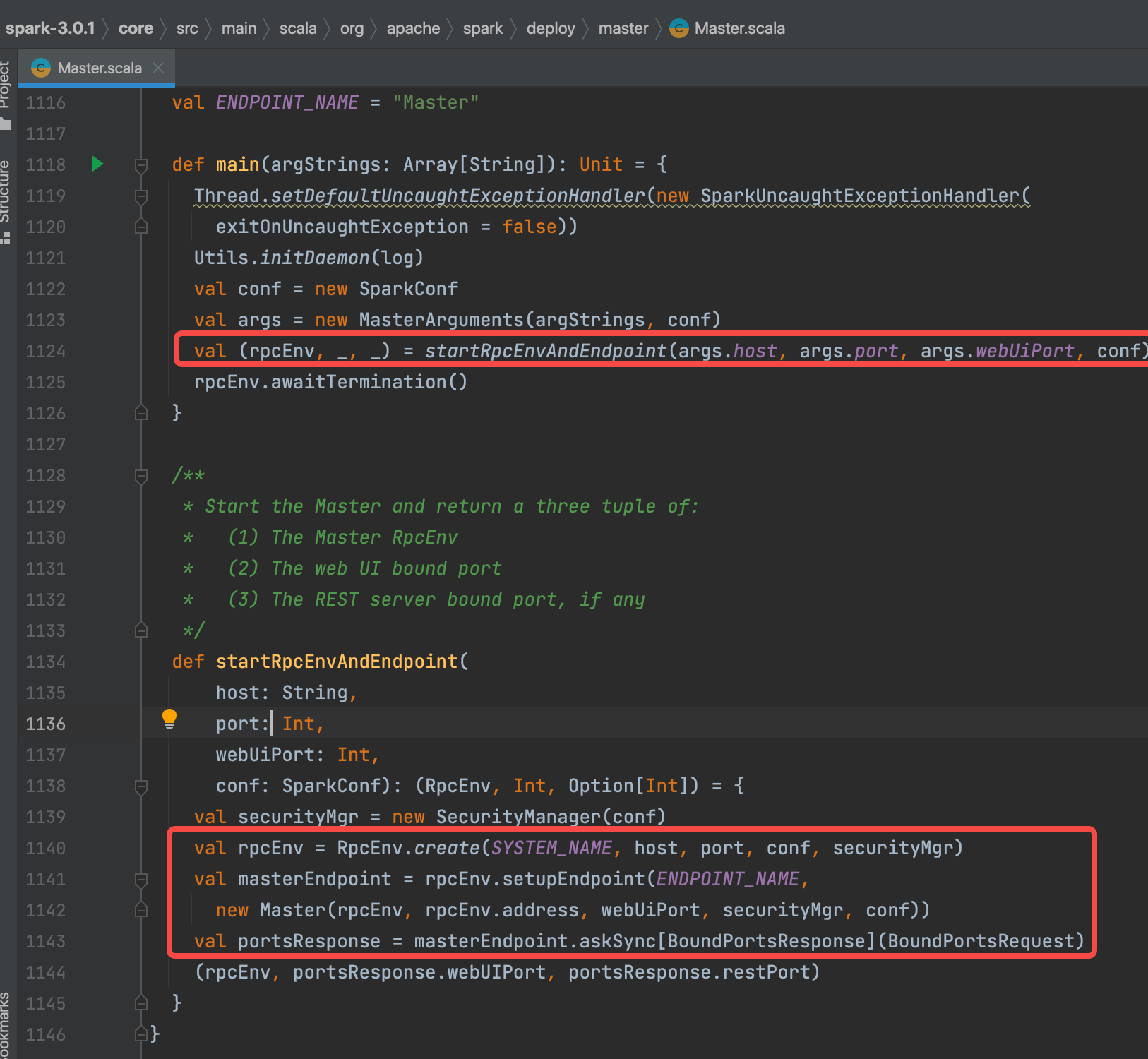Open the Structure tool window

point(6,201)
